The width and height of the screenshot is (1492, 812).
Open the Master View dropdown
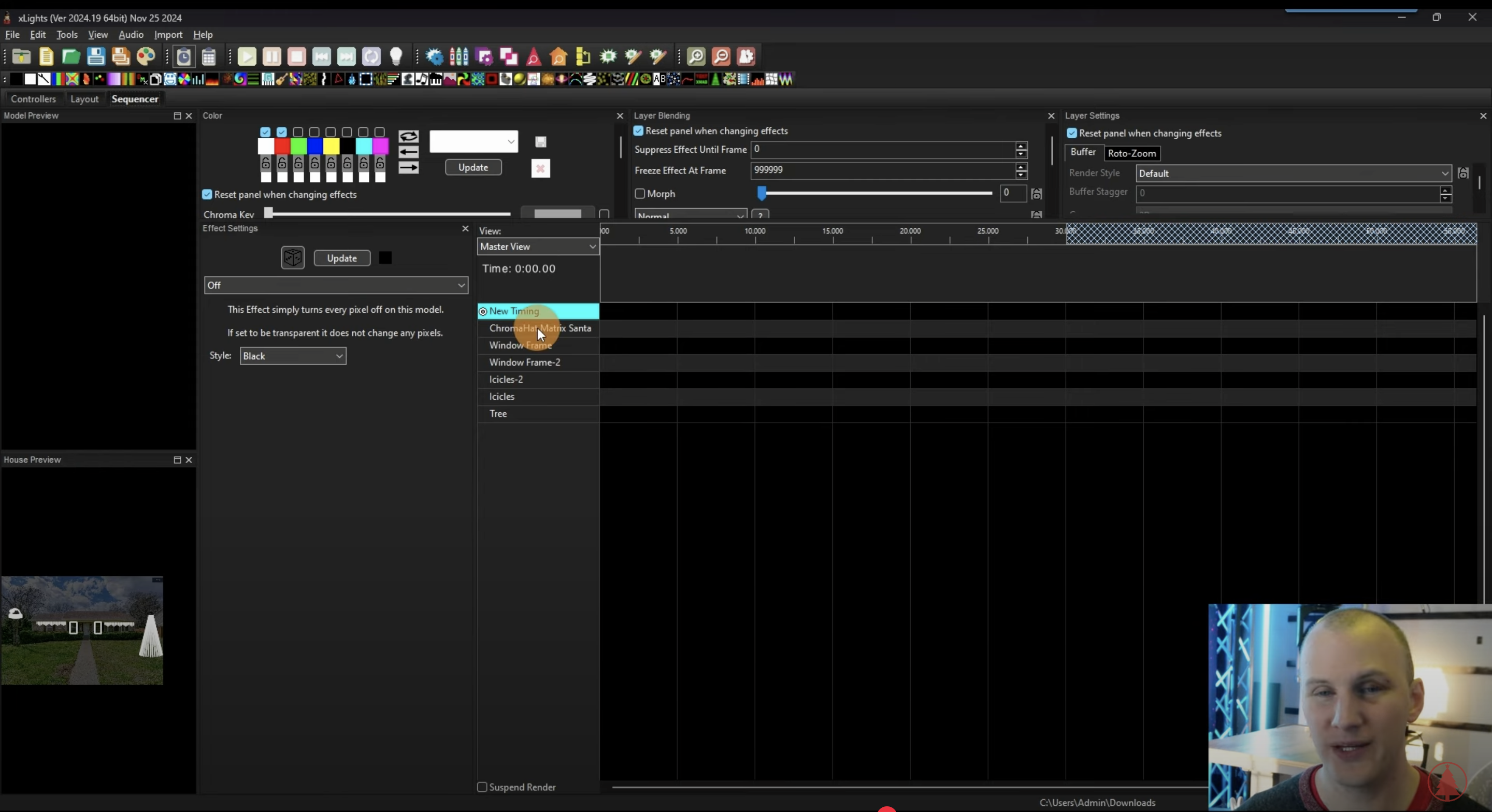click(538, 247)
